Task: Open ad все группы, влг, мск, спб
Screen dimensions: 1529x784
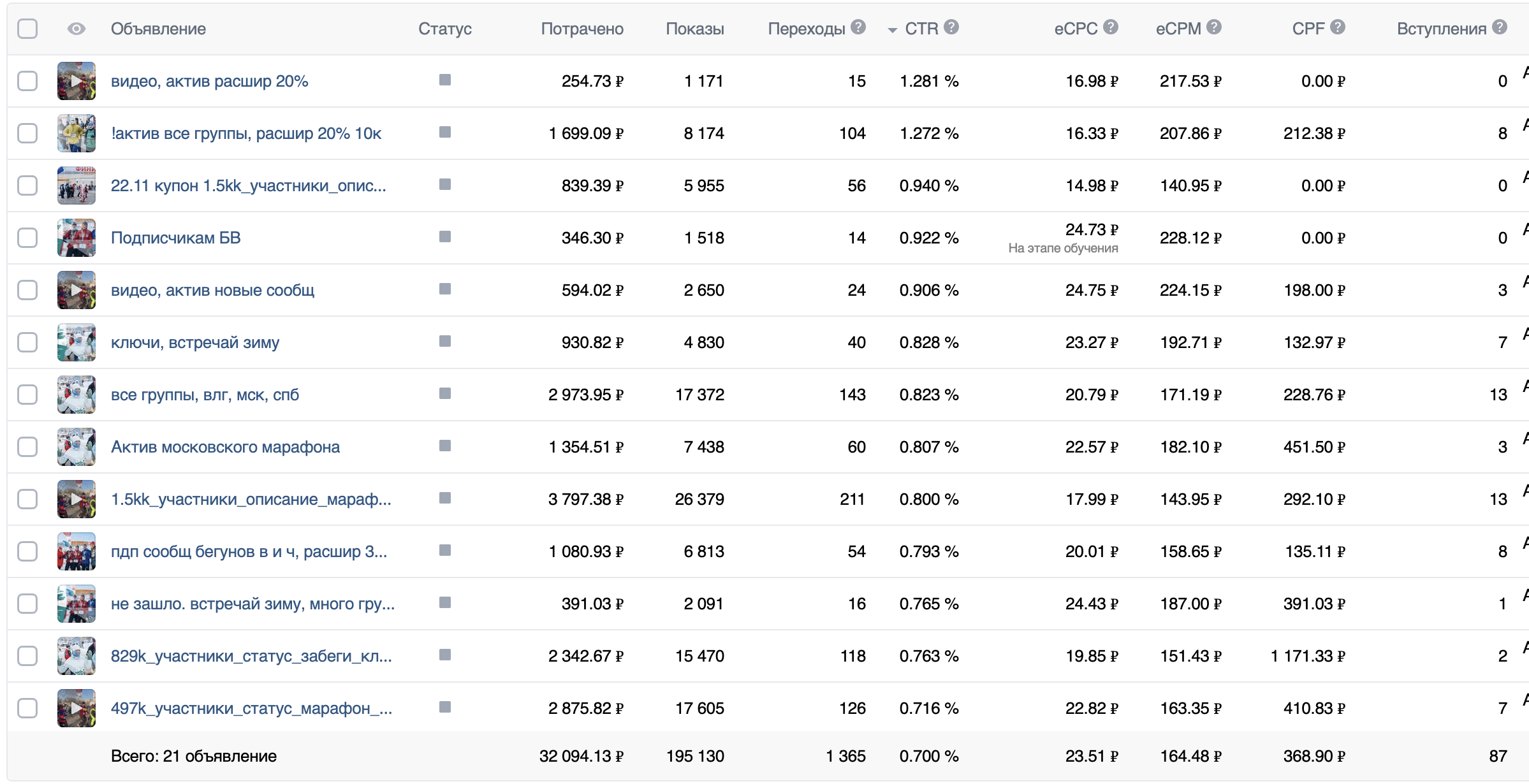Action: coord(205,395)
